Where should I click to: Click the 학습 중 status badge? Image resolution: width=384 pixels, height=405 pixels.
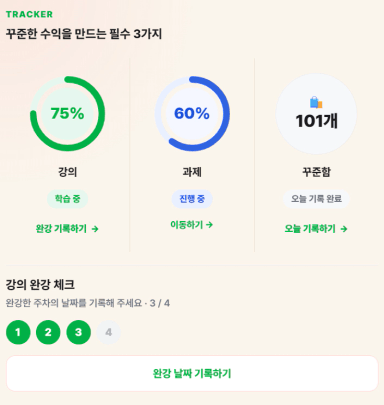[x=67, y=199]
